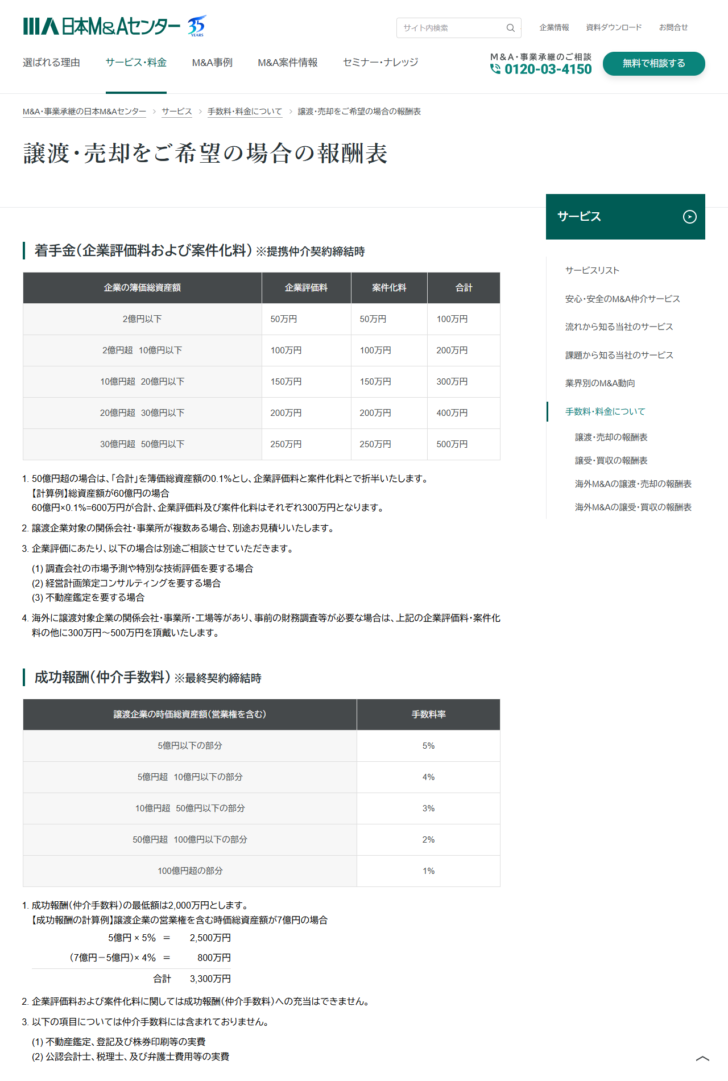The width and height of the screenshot is (728, 1081).
Task: Open サービスリスト in sidebar
Action: [x=592, y=270]
